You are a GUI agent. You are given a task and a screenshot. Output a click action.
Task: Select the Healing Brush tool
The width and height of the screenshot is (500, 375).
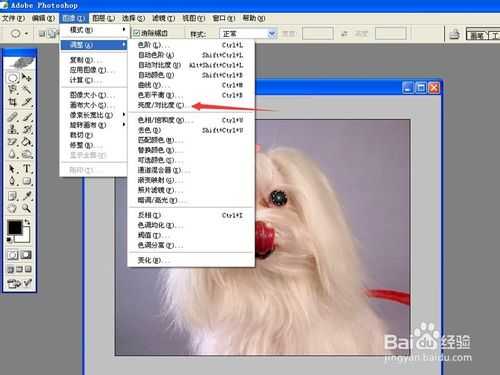pos(13,117)
